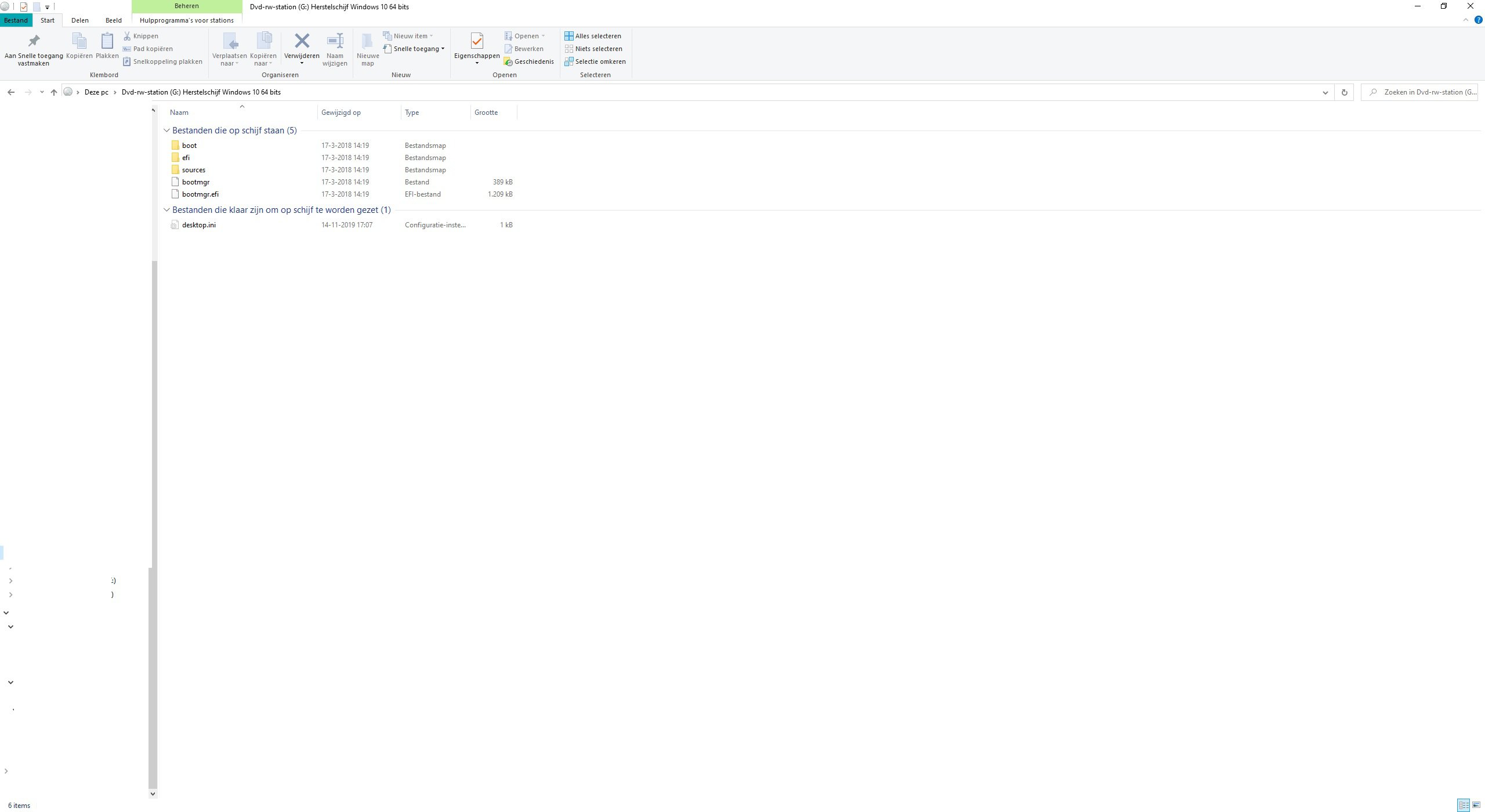The height and width of the screenshot is (812, 1485).
Task: Click Niets selecteren button
Action: (598, 49)
